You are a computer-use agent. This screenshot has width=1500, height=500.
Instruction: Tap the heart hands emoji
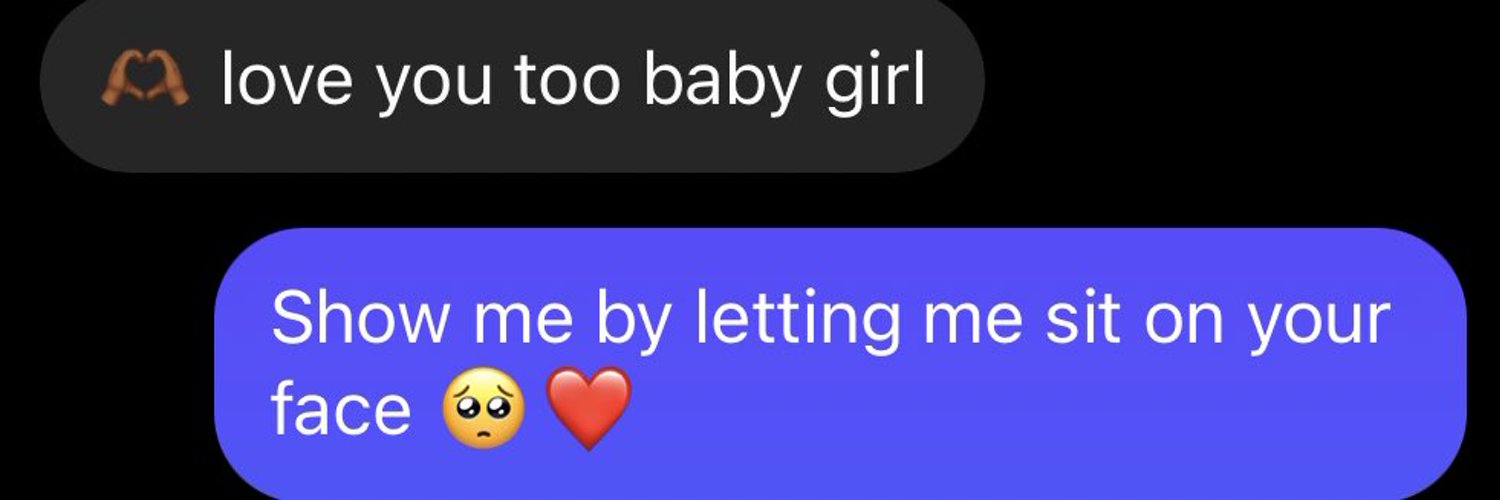coord(145,81)
